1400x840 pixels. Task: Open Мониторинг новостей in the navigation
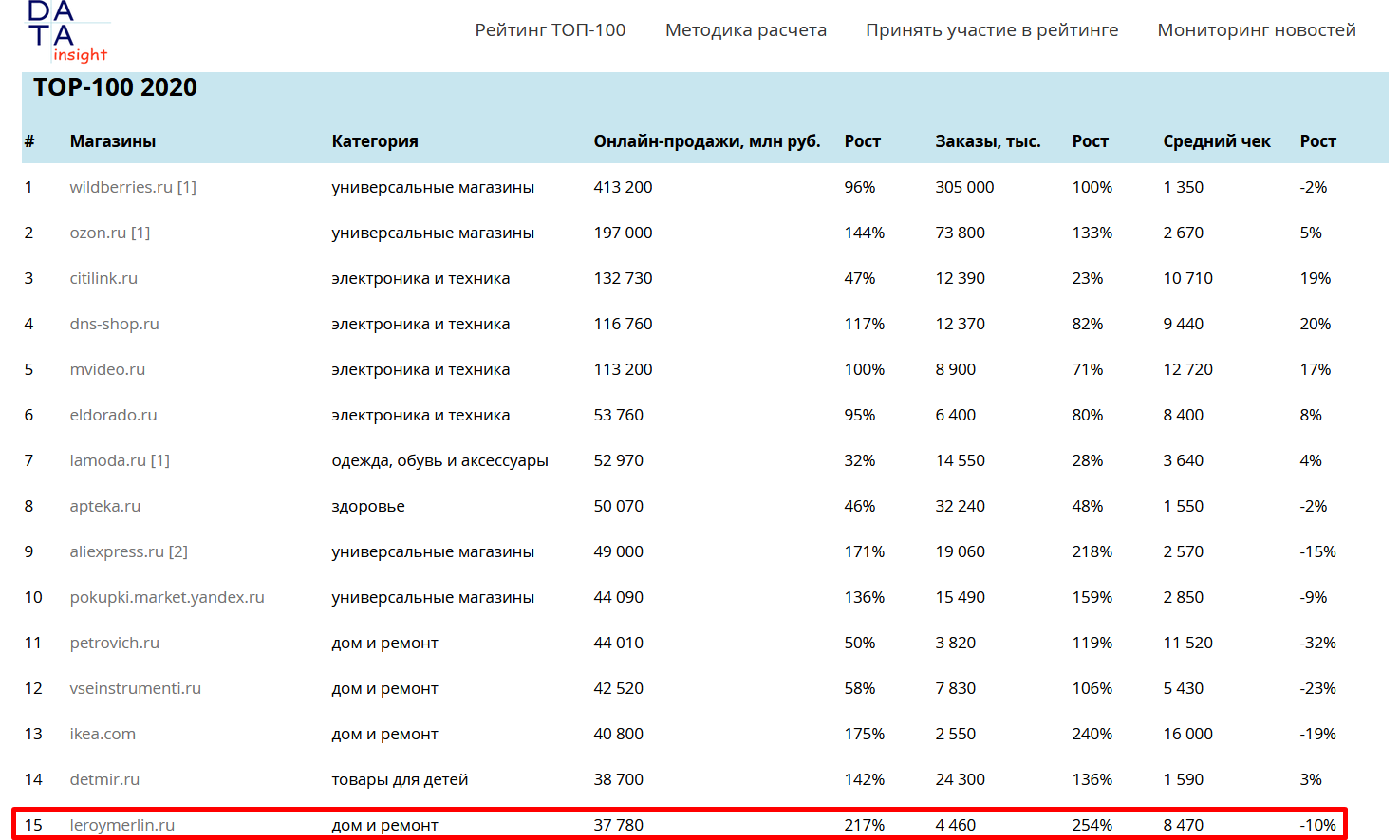(x=1257, y=30)
